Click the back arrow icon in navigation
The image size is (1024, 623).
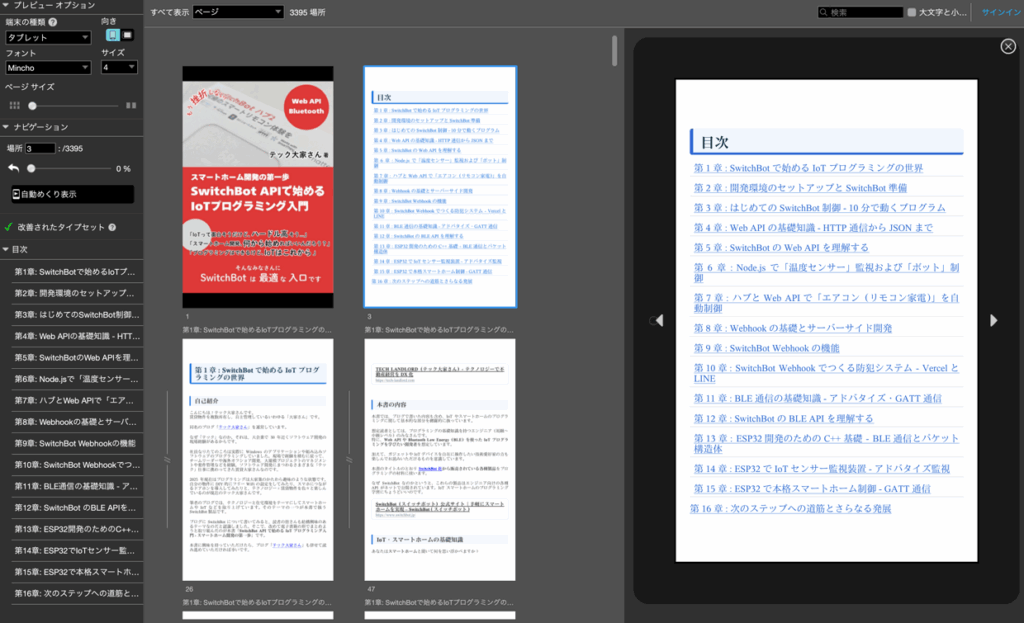pyautogui.click(x=14, y=168)
